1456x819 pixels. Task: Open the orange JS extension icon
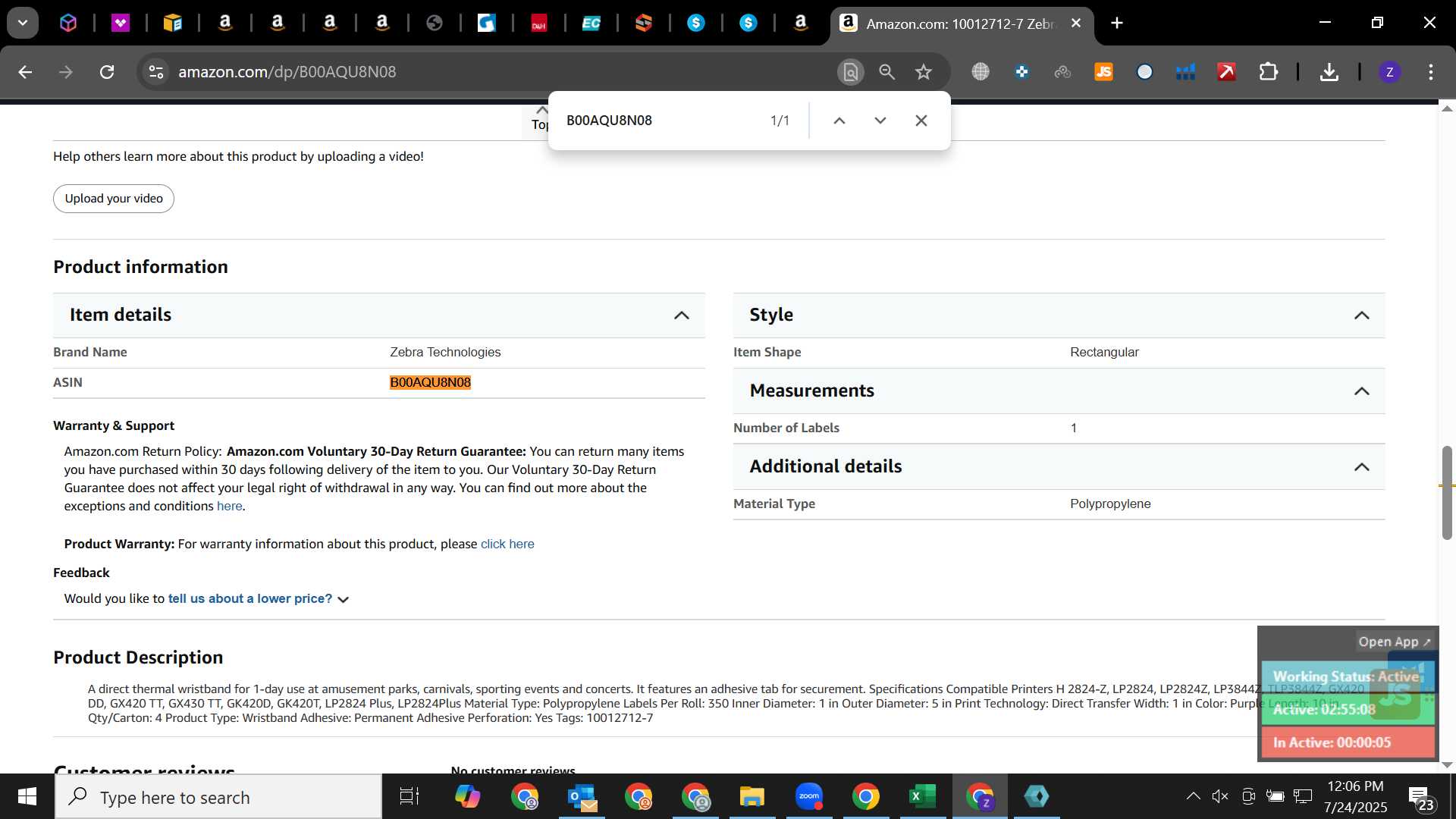[1103, 72]
